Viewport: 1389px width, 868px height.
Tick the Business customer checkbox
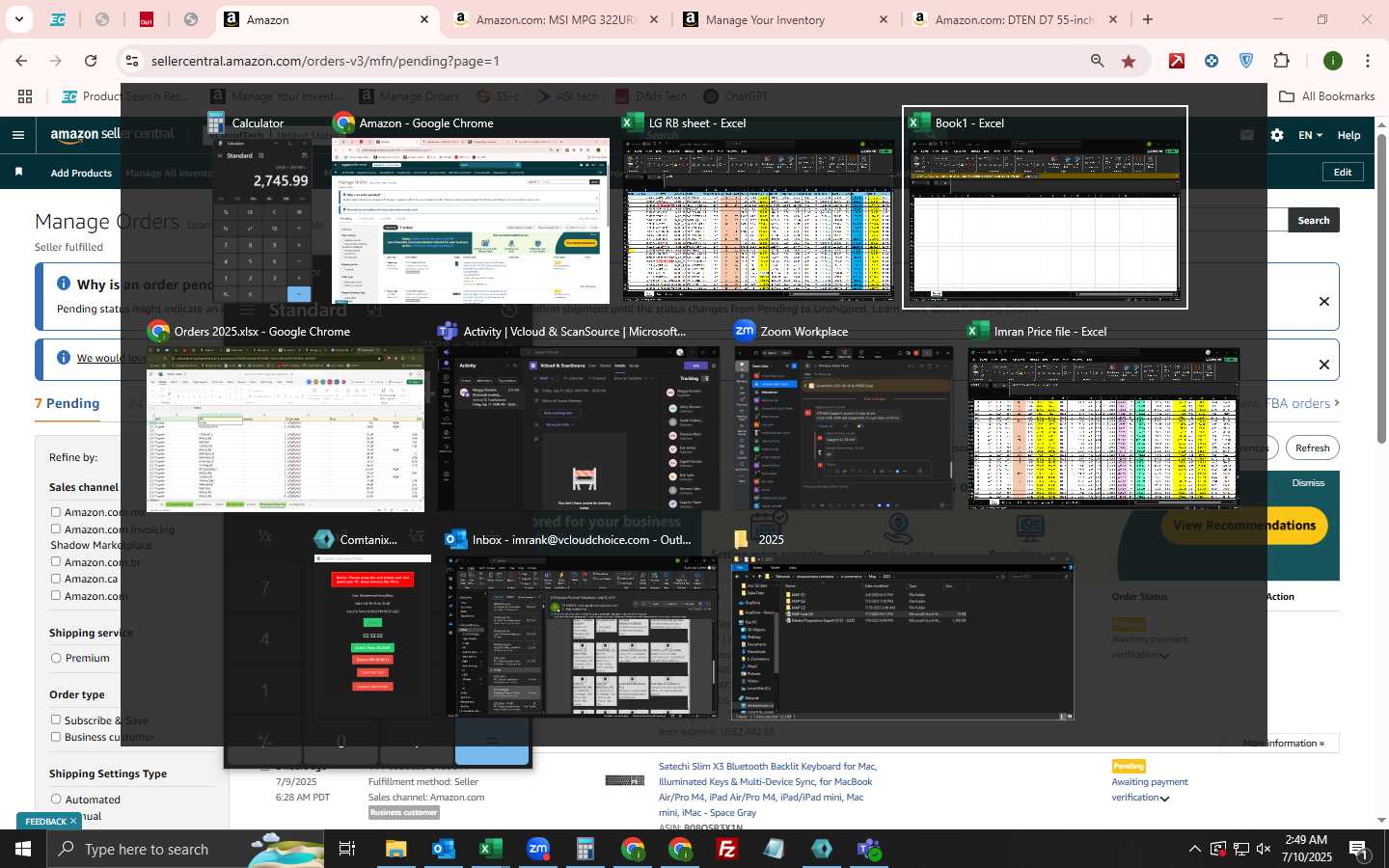point(56,737)
